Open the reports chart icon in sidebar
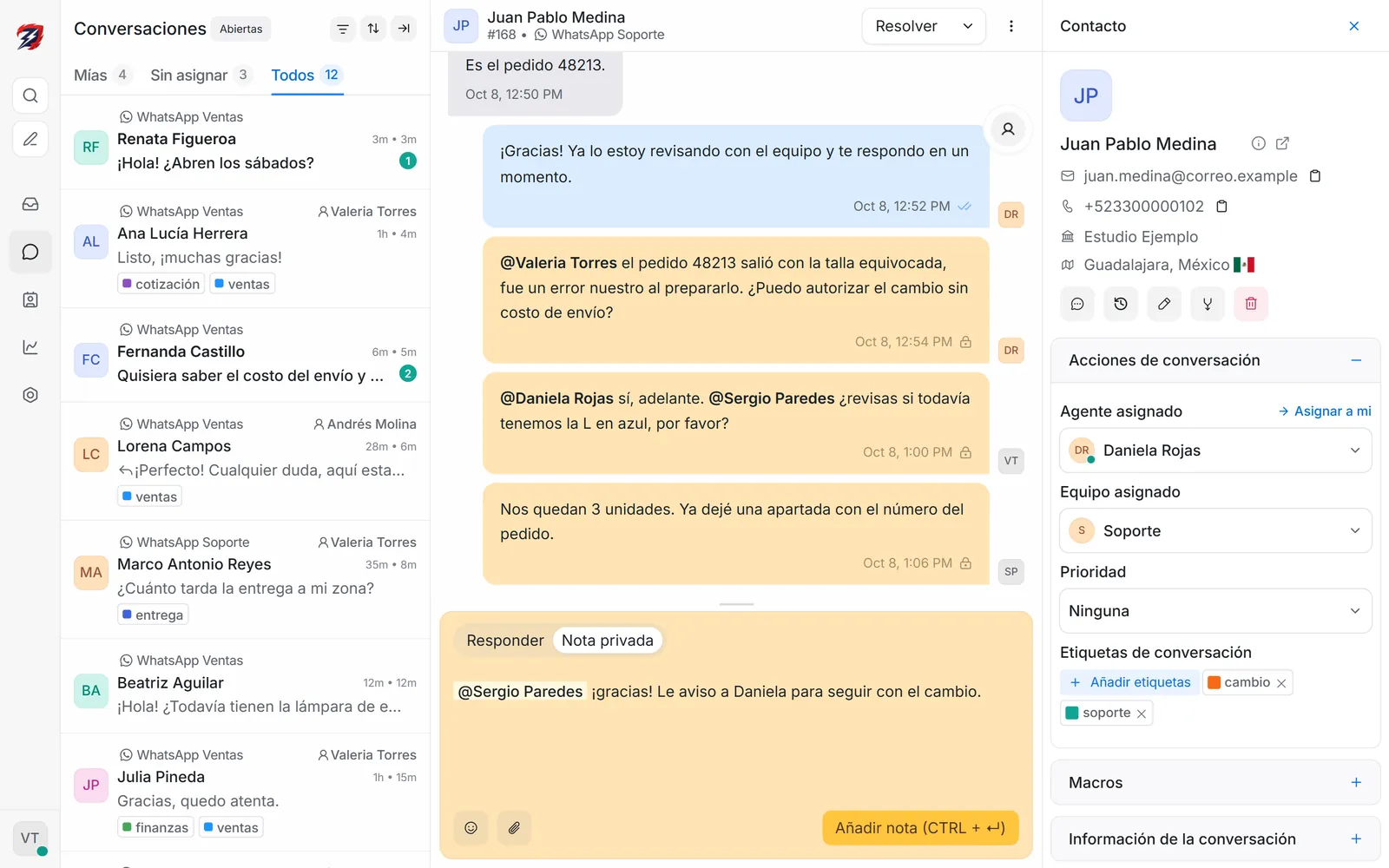Image resolution: width=1389 pixels, height=868 pixels. 30,347
